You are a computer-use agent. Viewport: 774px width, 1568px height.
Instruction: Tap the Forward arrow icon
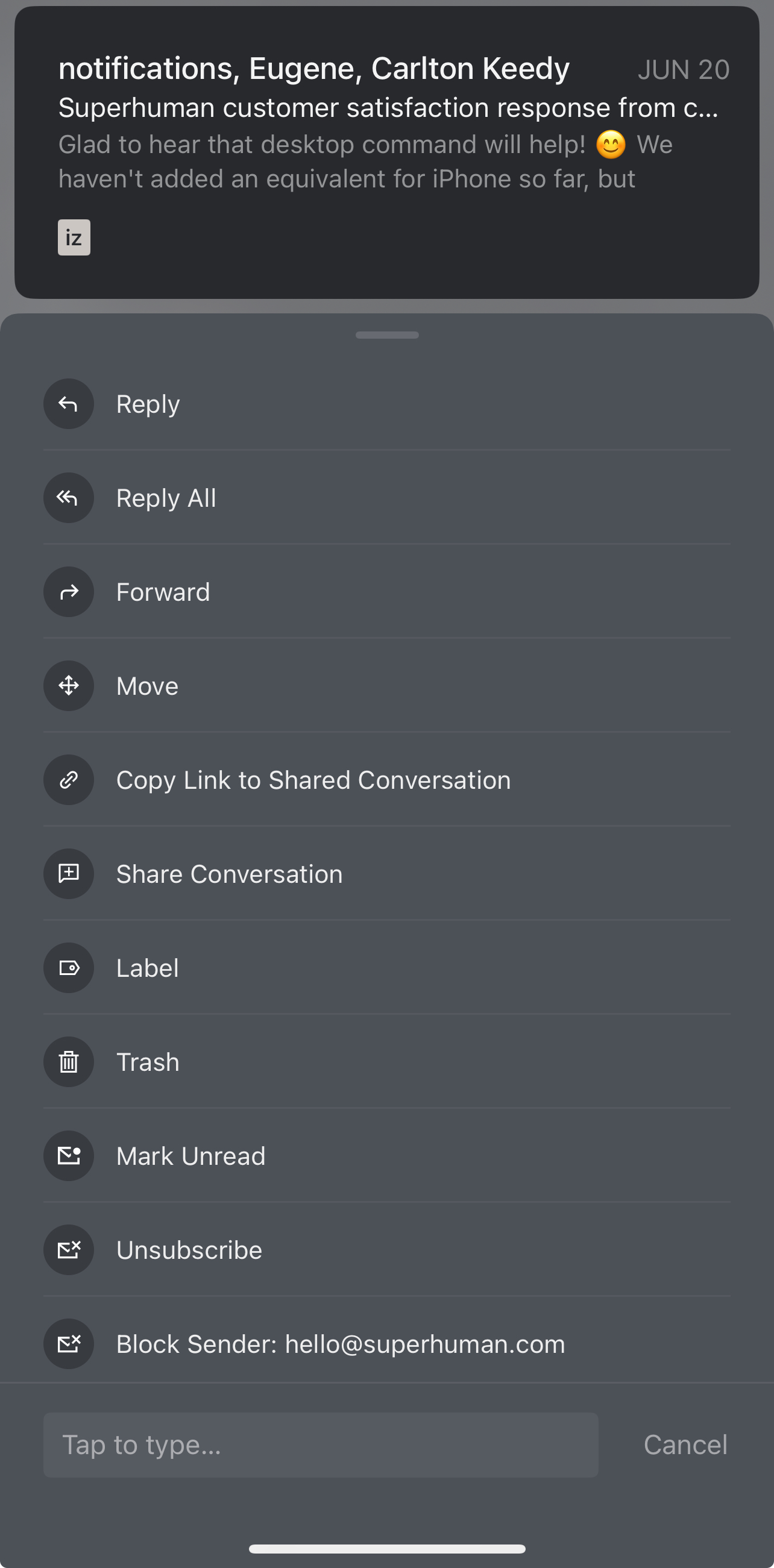(68, 592)
